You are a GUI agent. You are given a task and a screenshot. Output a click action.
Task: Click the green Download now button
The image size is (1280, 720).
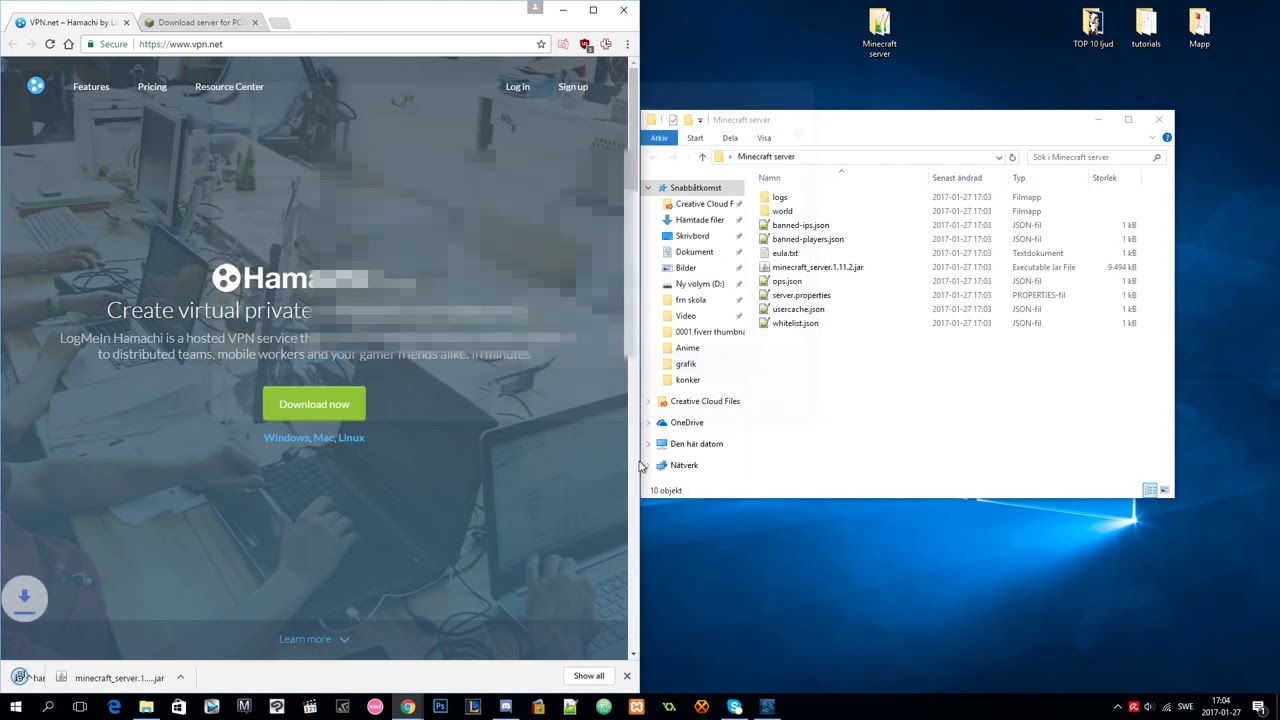(314, 404)
